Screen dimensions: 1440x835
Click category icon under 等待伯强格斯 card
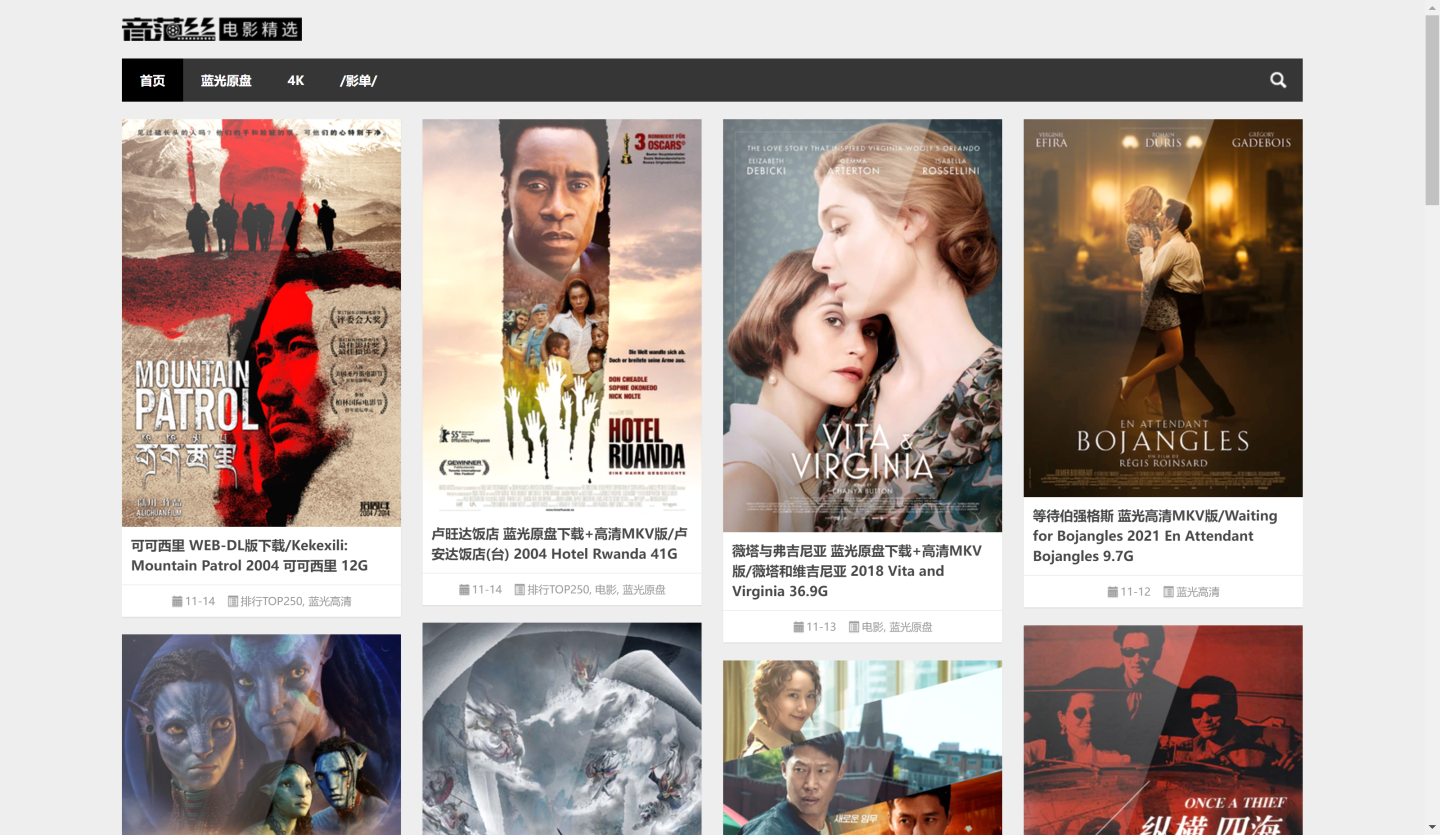(1169, 592)
